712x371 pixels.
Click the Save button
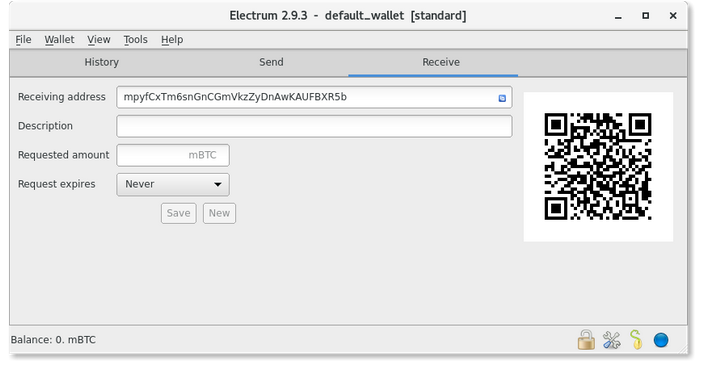coord(178,213)
